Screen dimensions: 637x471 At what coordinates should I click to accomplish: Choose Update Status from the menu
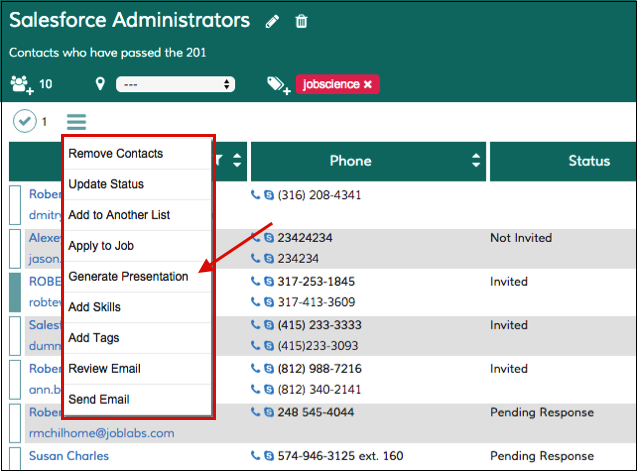pos(138,184)
